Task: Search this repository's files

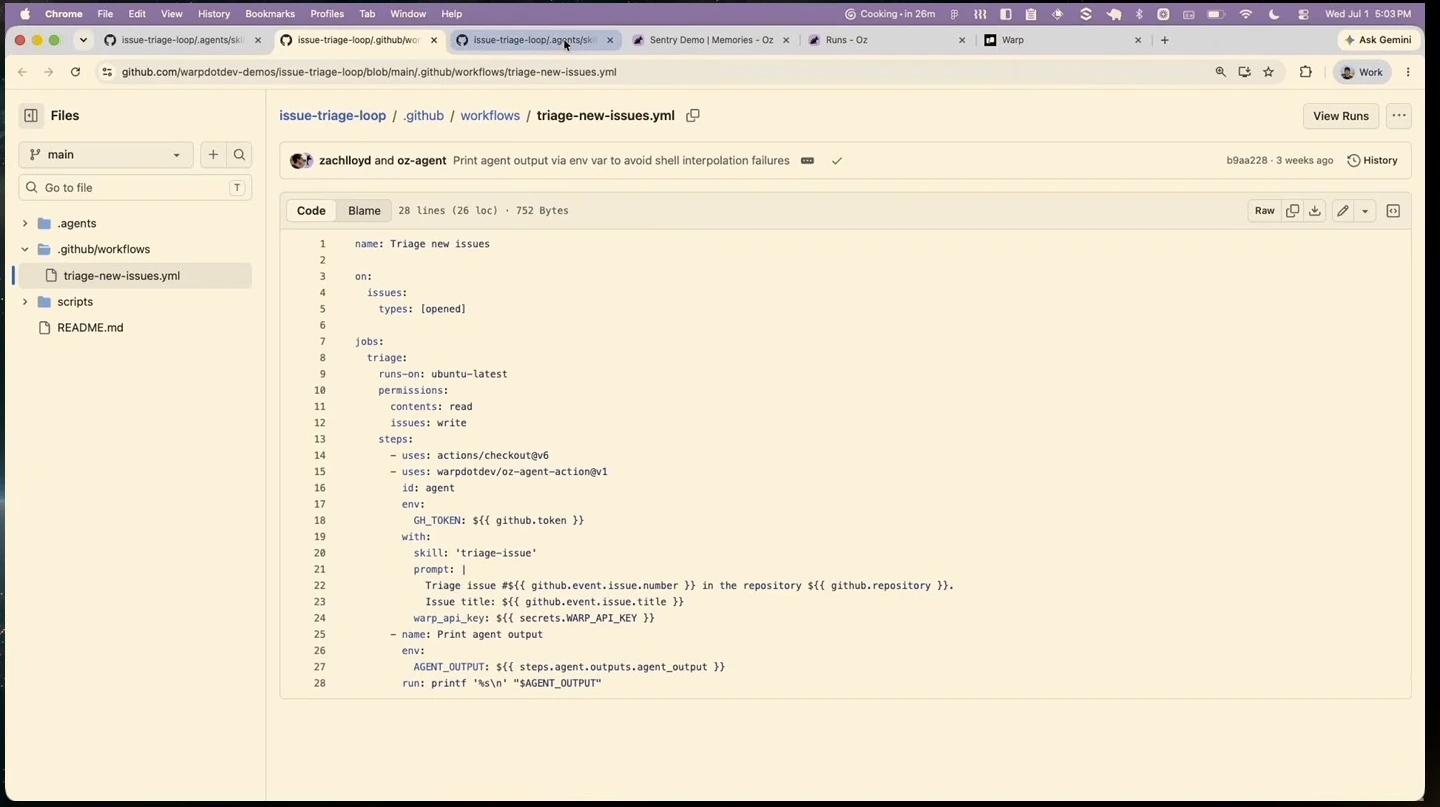Action: 239,155
